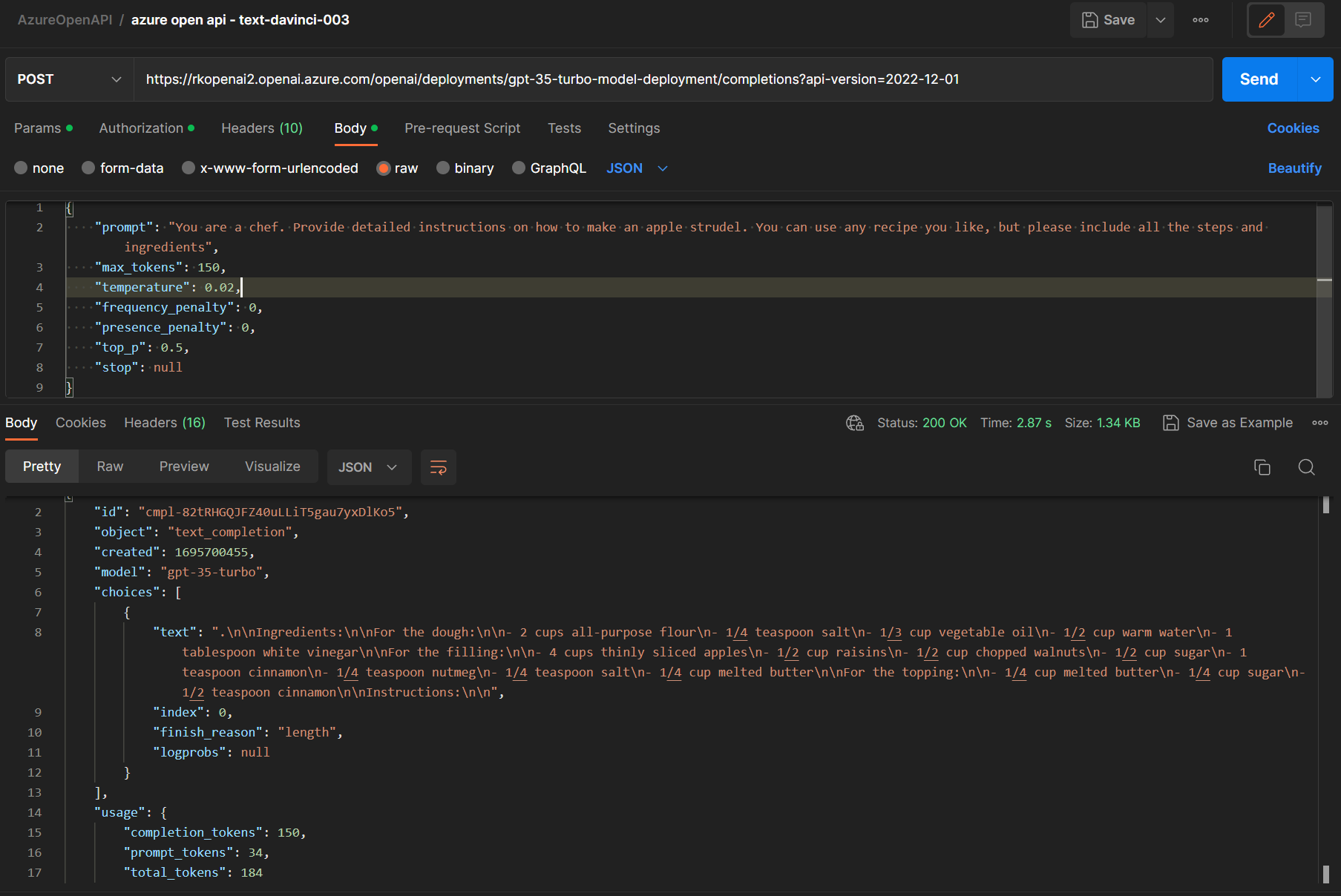1341x896 pixels.
Task: Search the response with magnifier icon
Action: coord(1306,467)
